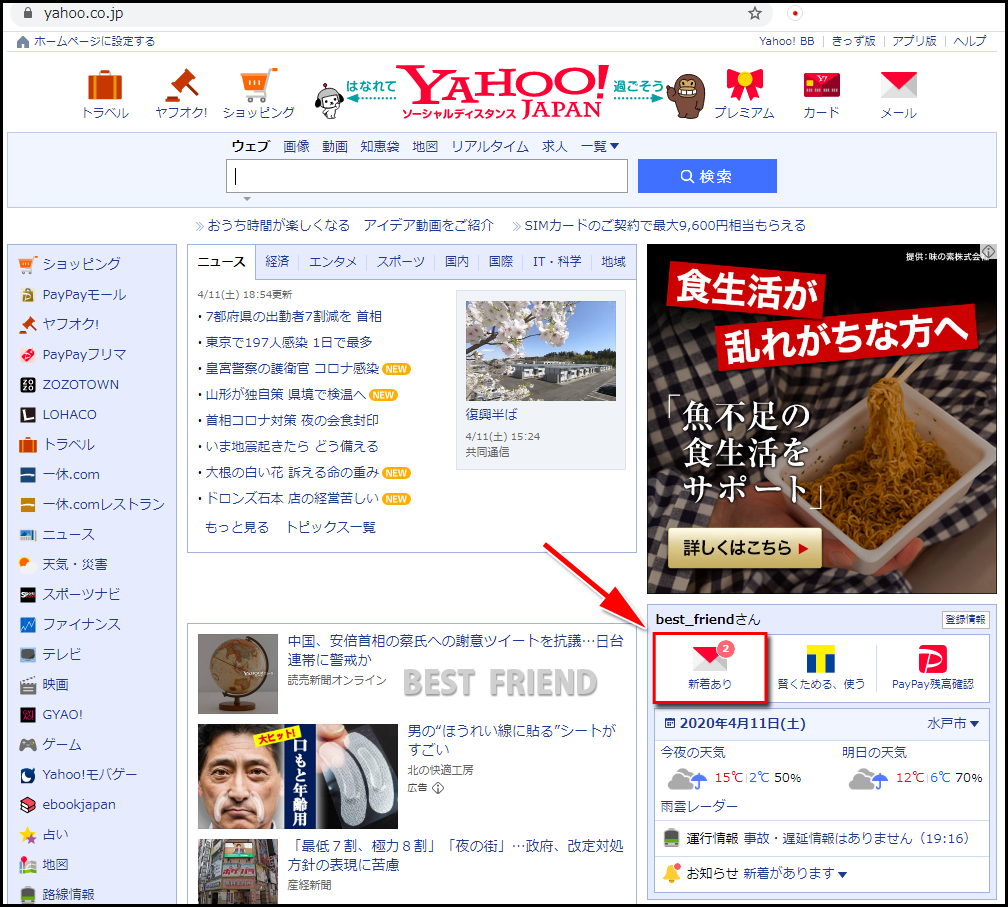Read headline 7都府県の出勤者7割減を 首相
This screenshot has width=1008, height=907.
(293, 316)
